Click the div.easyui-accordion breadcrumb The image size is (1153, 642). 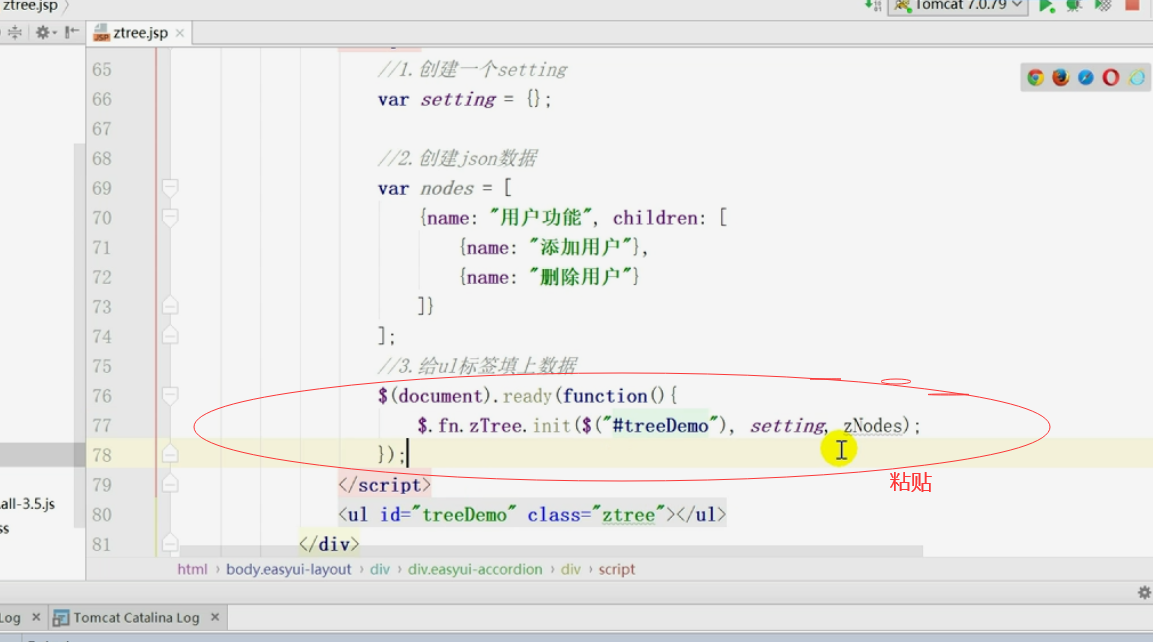click(x=475, y=569)
